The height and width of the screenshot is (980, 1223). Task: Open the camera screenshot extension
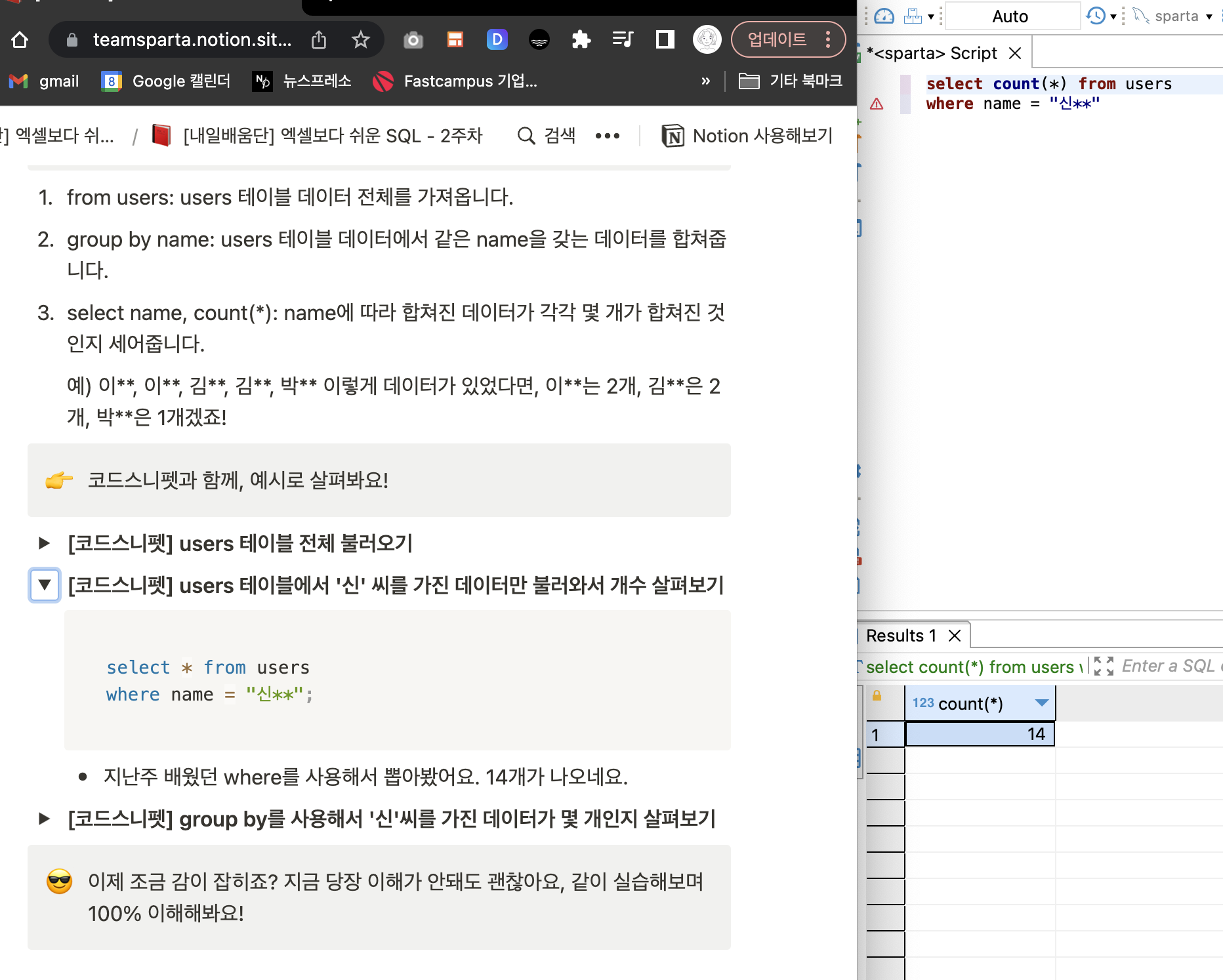click(413, 40)
